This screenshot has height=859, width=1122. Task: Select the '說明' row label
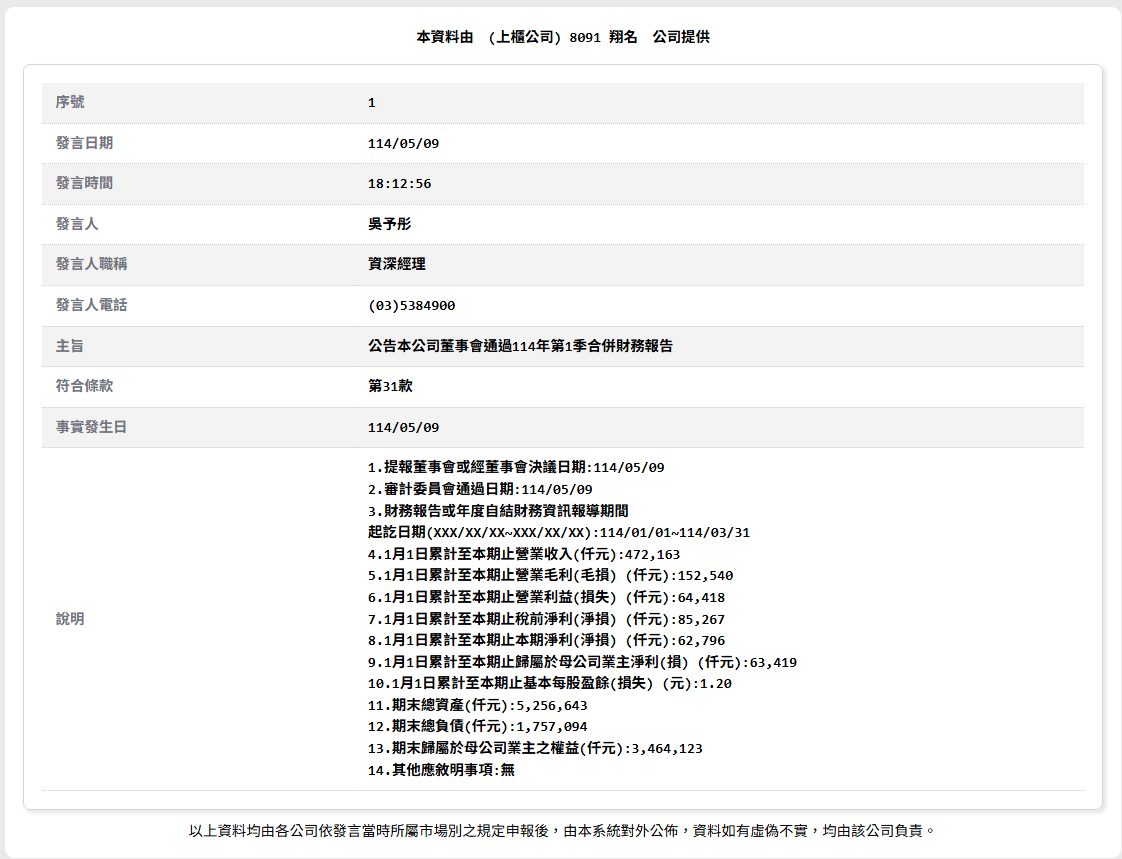point(70,618)
